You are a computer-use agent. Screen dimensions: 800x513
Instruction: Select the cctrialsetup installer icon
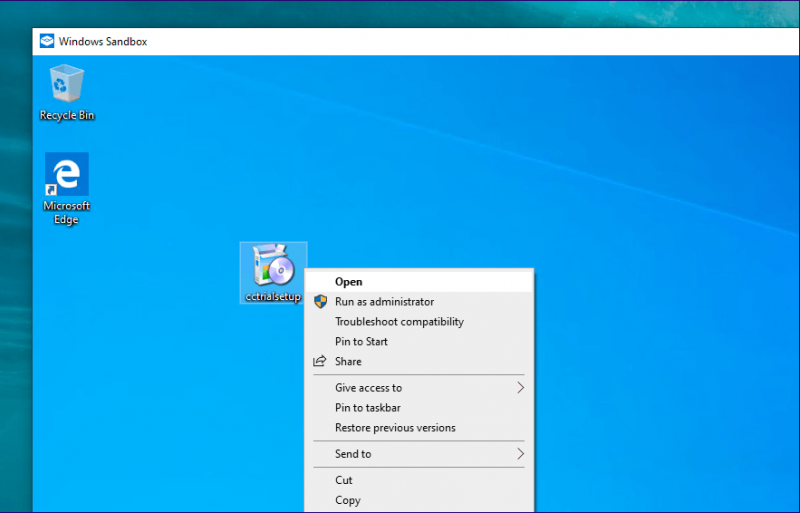(273, 273)
